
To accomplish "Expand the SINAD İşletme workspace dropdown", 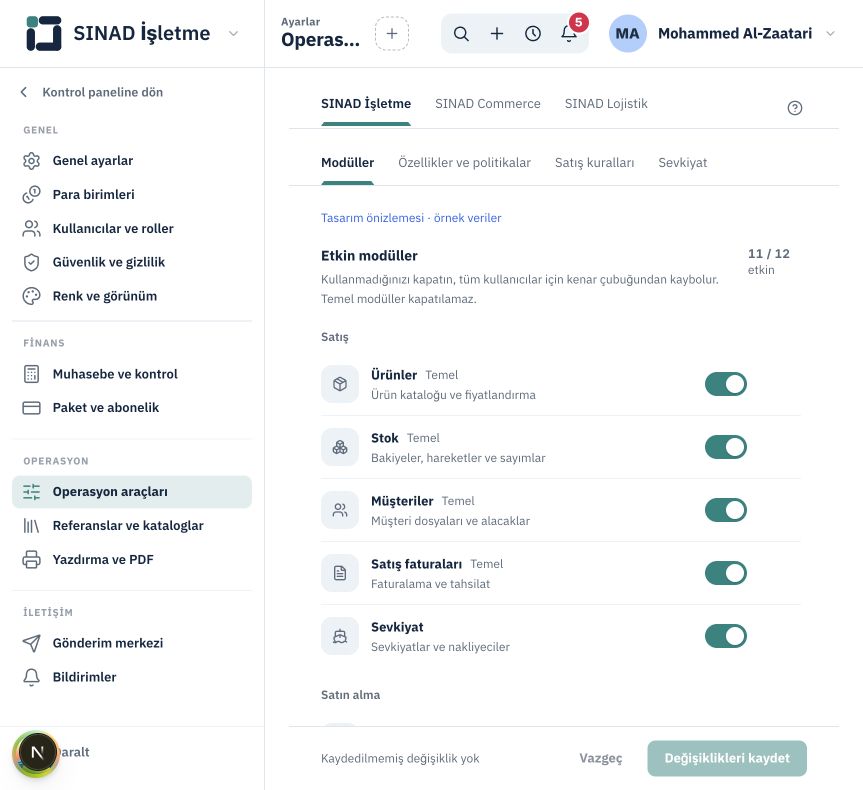I will pyautogui.click(x=233, y=34).
